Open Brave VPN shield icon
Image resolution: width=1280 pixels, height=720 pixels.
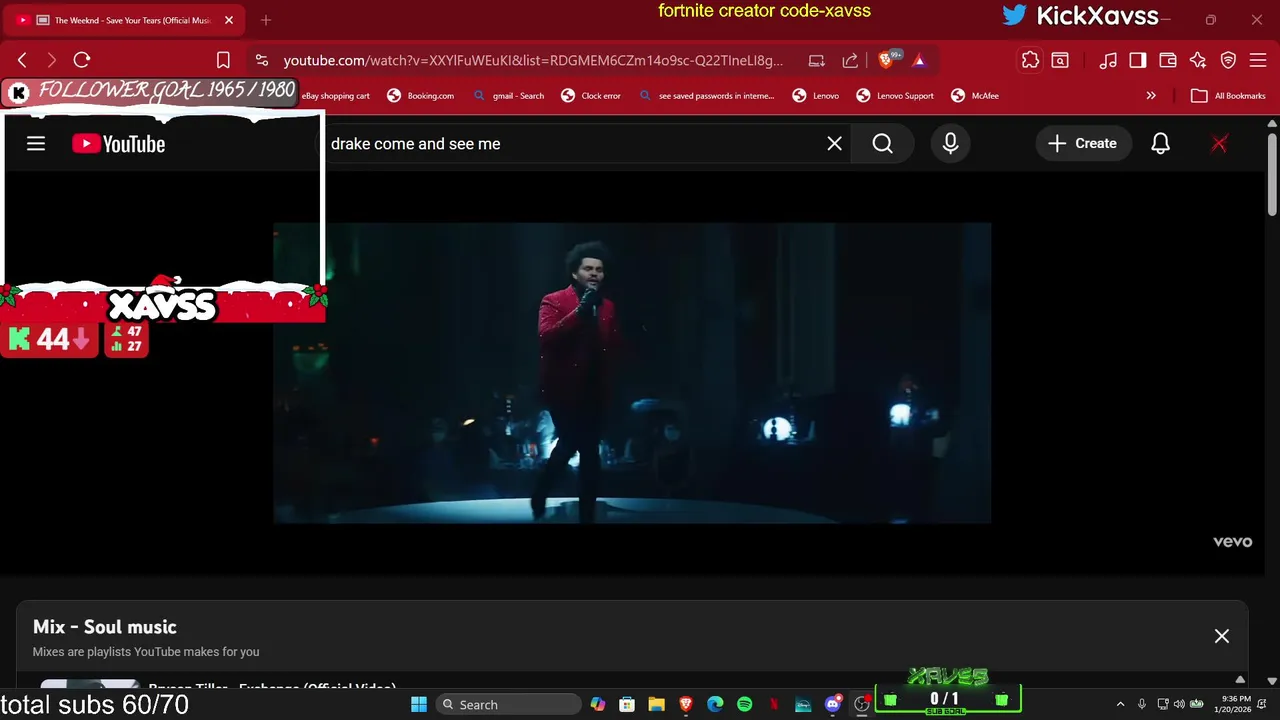click(1228, 60)
